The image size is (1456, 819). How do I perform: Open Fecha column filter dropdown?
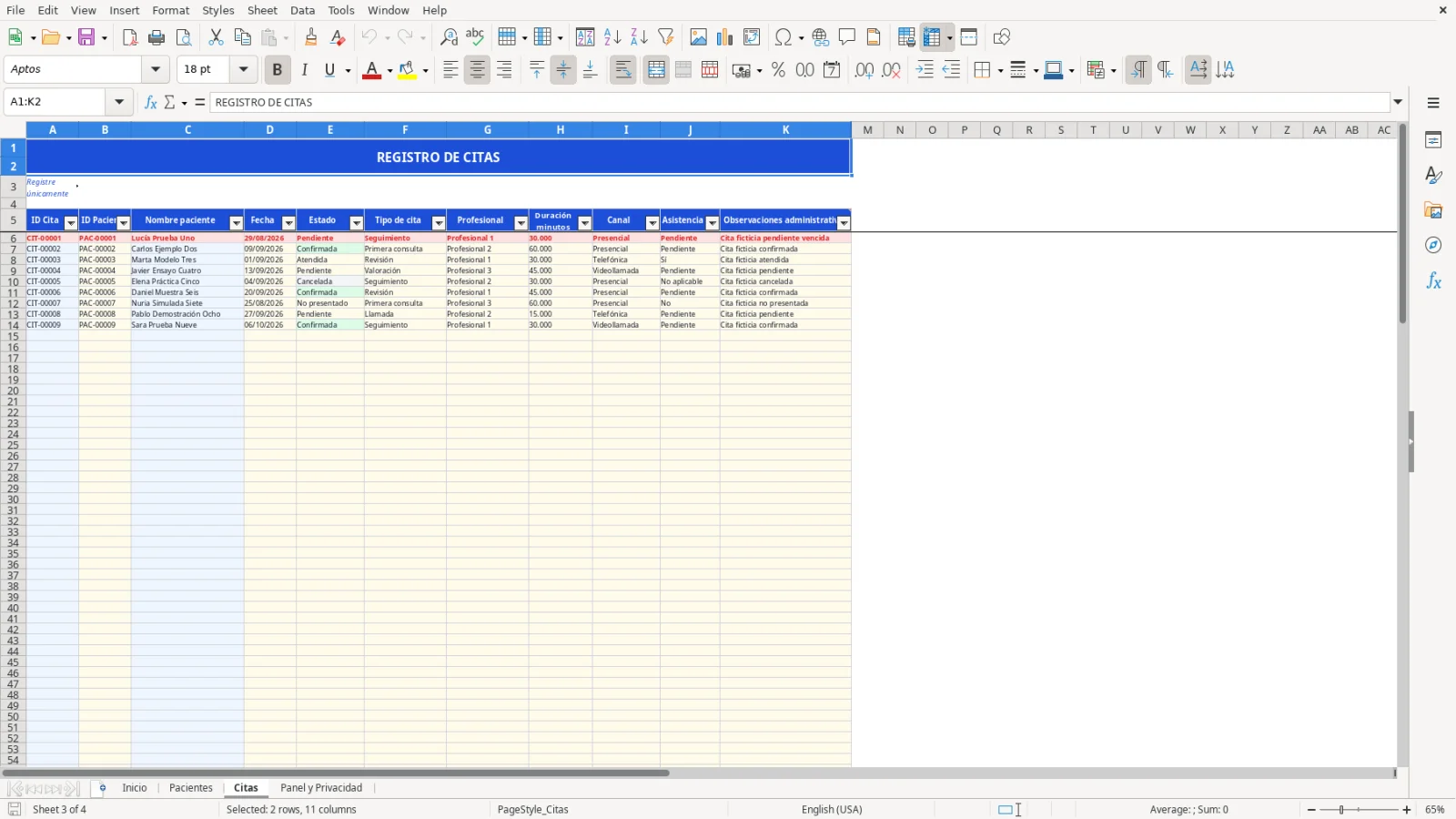click(x=288, y=223)
